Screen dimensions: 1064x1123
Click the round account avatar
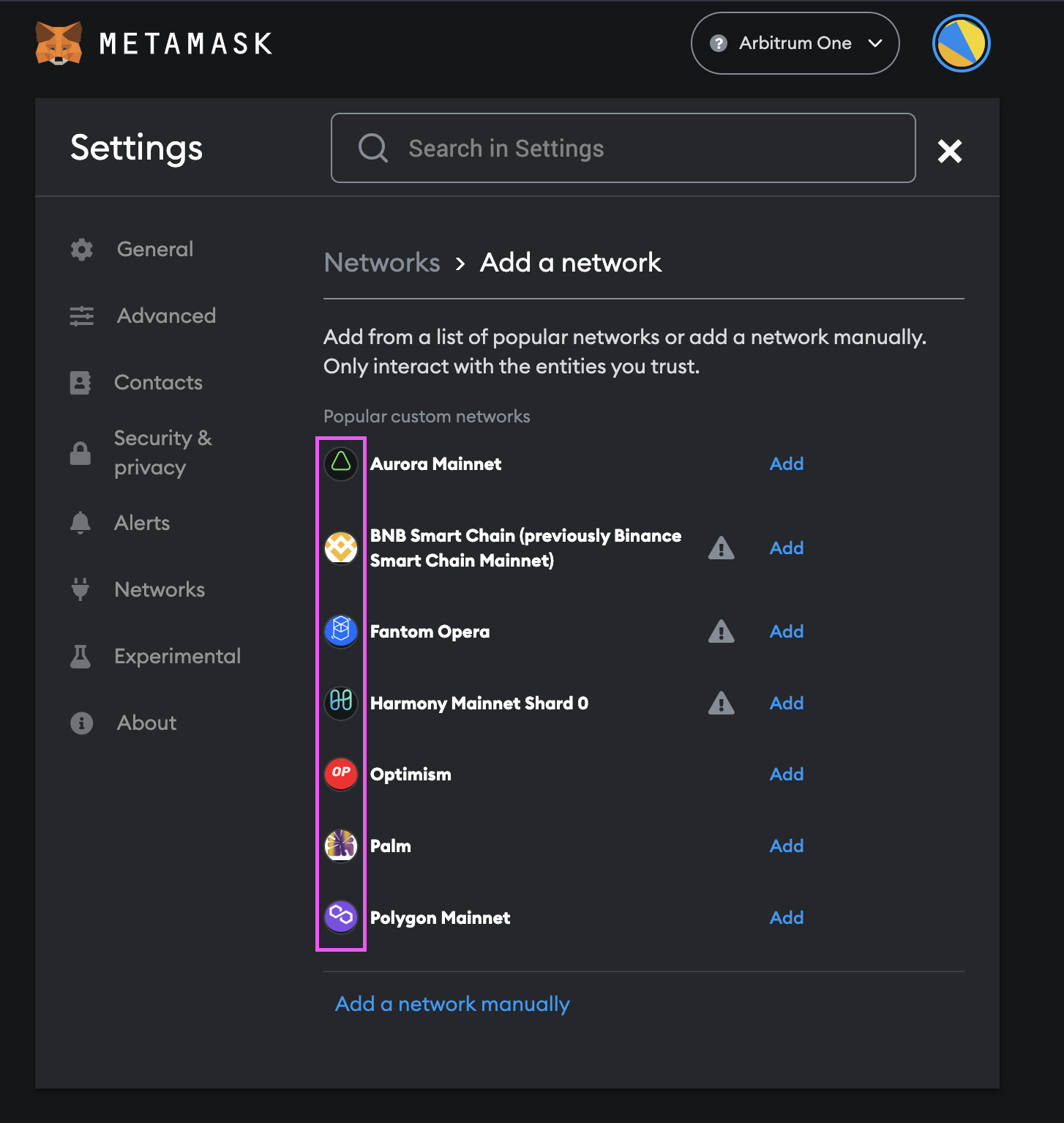coord(961,42)
